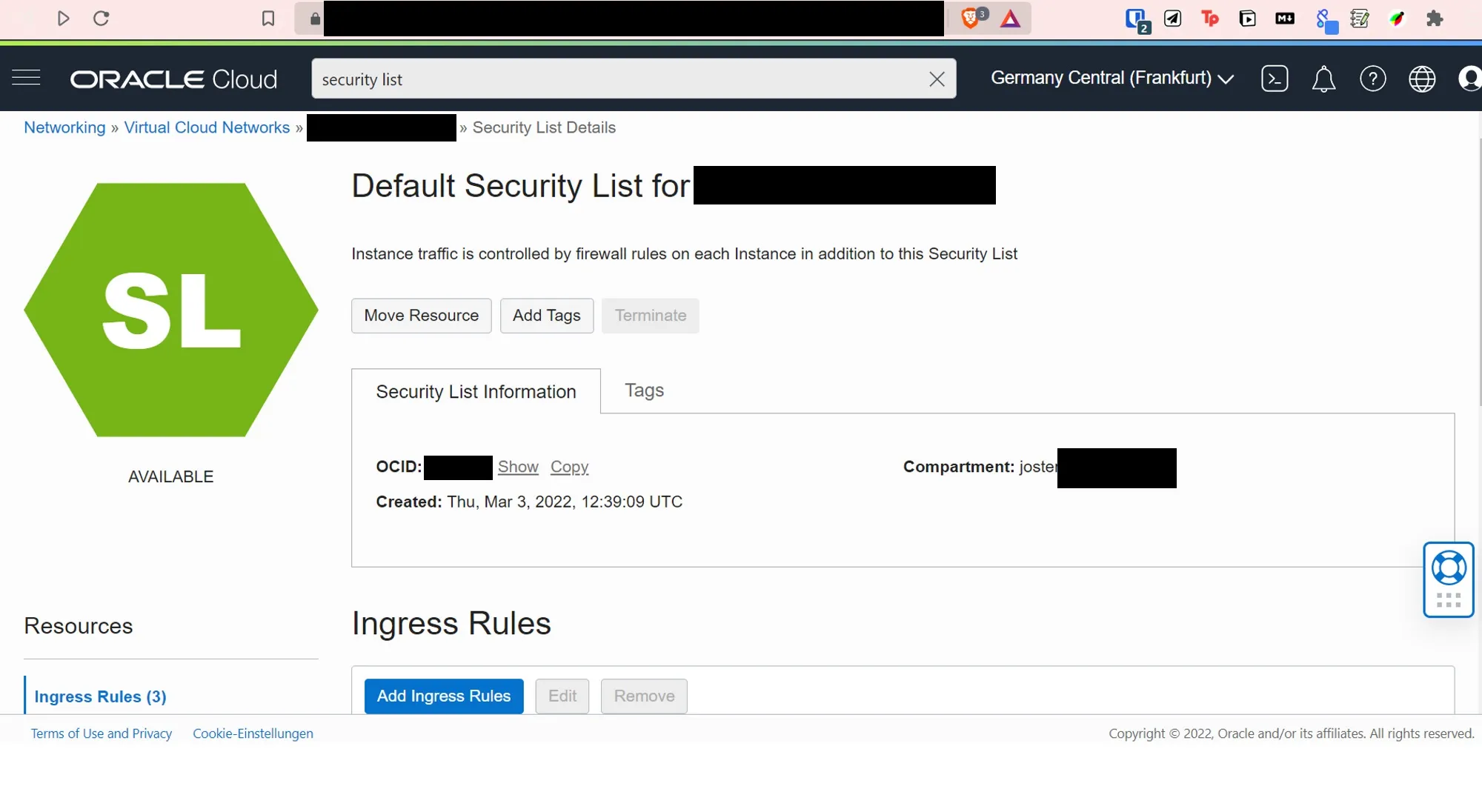Click the AVAILABLE status label
Image resolution: width=1482 pixels, height=812 pixels.
(171, 476)
